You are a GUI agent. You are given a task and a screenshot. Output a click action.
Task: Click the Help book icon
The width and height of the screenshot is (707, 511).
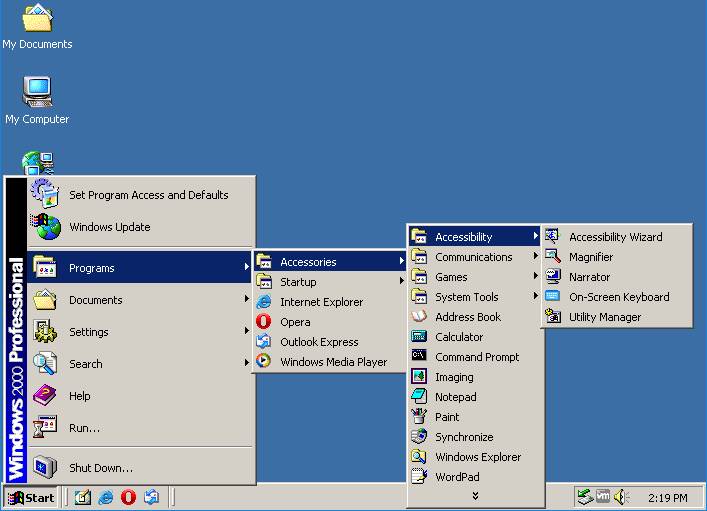tap(45, 395)
